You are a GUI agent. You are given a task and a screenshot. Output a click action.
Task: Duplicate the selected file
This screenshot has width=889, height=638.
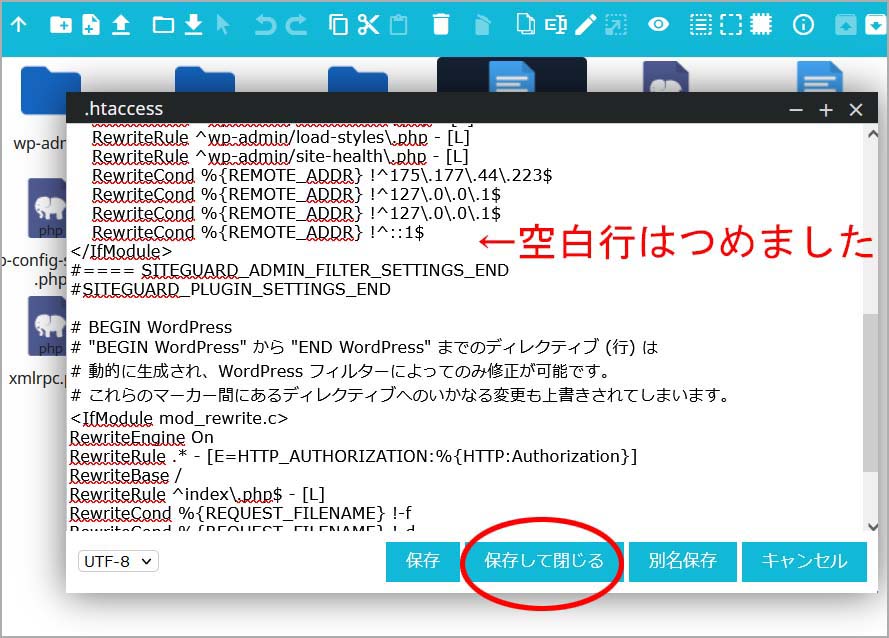click(525, 24)
